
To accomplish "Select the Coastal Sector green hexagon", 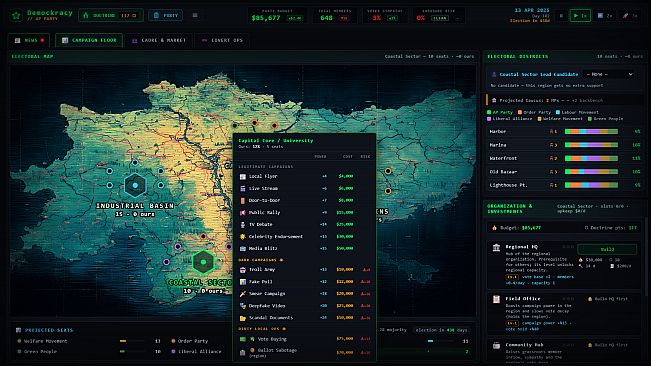I will click(x=203, y=262).
